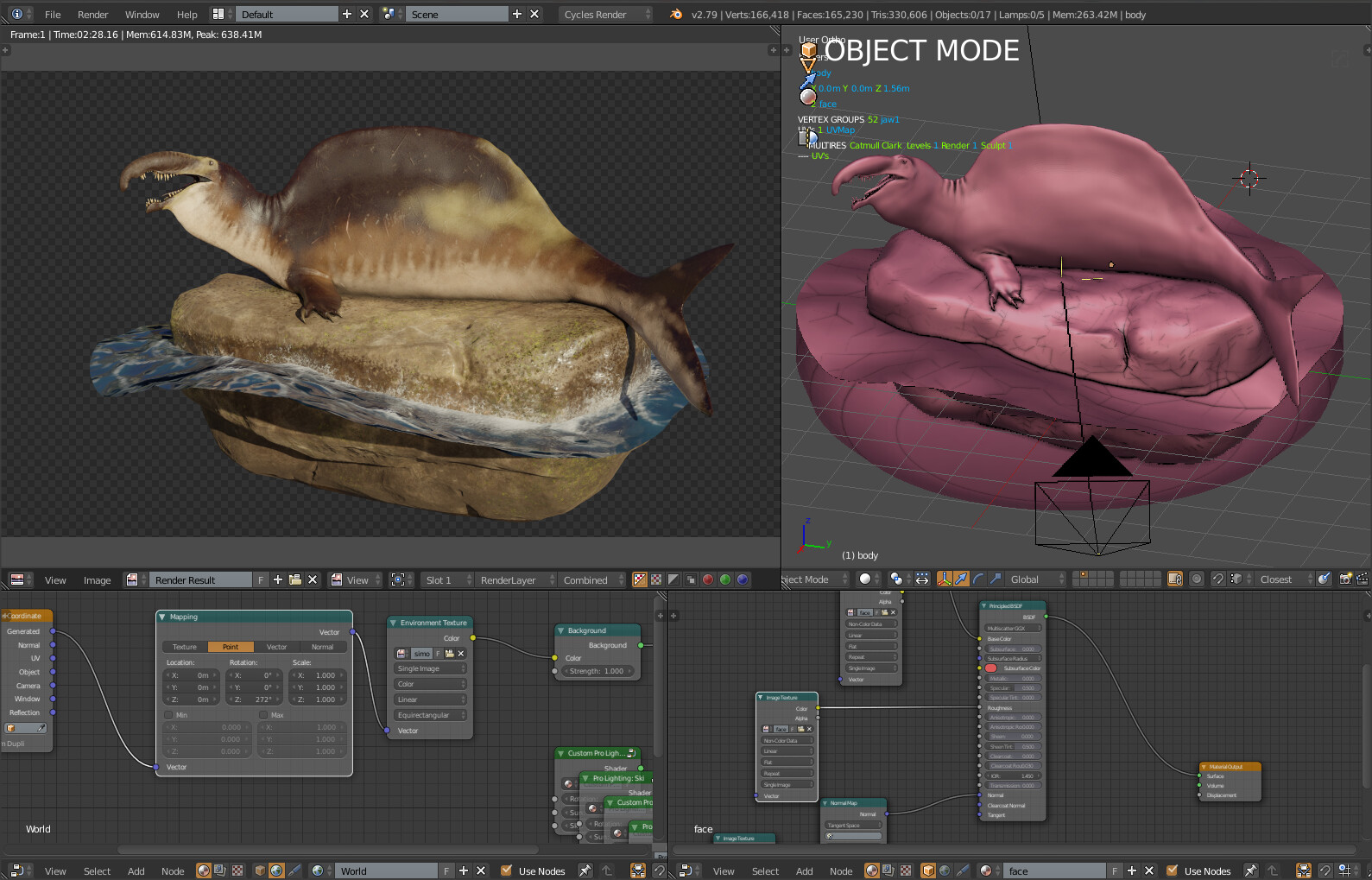Toggle the 3D manipulator axis icon

(x=945, y=579)
